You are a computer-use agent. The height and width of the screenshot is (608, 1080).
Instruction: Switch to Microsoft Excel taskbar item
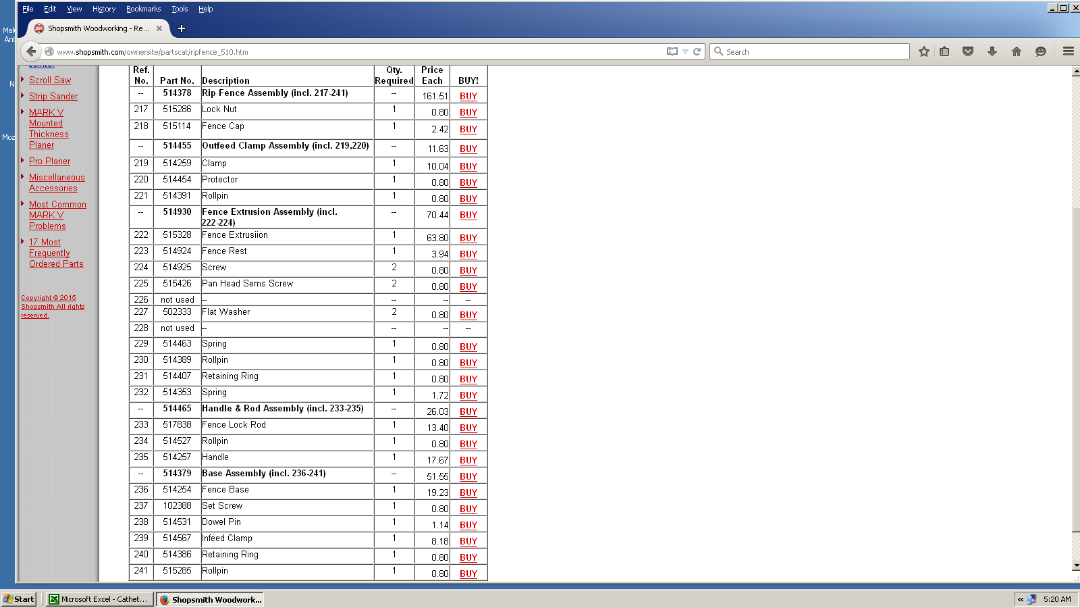click(98, 599)
